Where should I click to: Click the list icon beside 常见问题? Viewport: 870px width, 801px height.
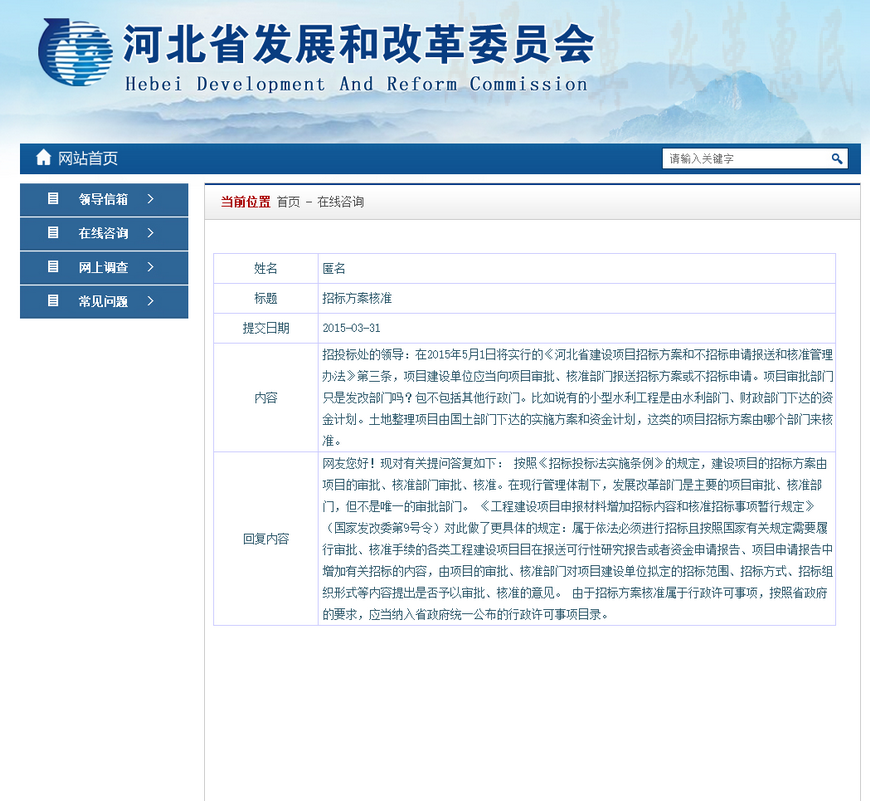click(x=53, y=301)
